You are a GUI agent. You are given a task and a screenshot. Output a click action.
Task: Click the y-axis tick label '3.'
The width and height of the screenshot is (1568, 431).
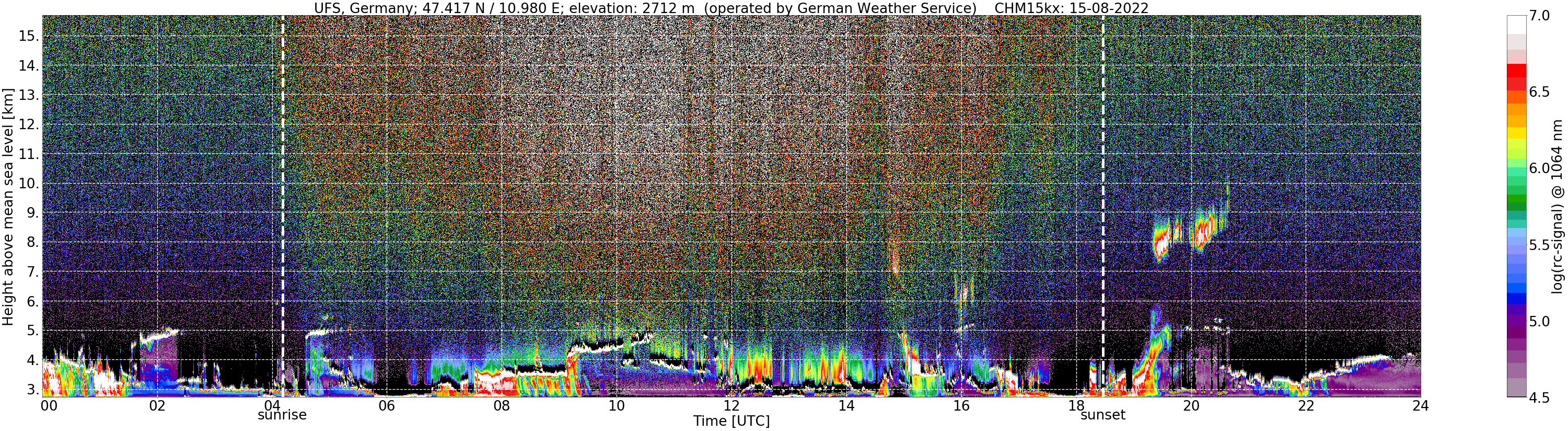coord(33,390)
